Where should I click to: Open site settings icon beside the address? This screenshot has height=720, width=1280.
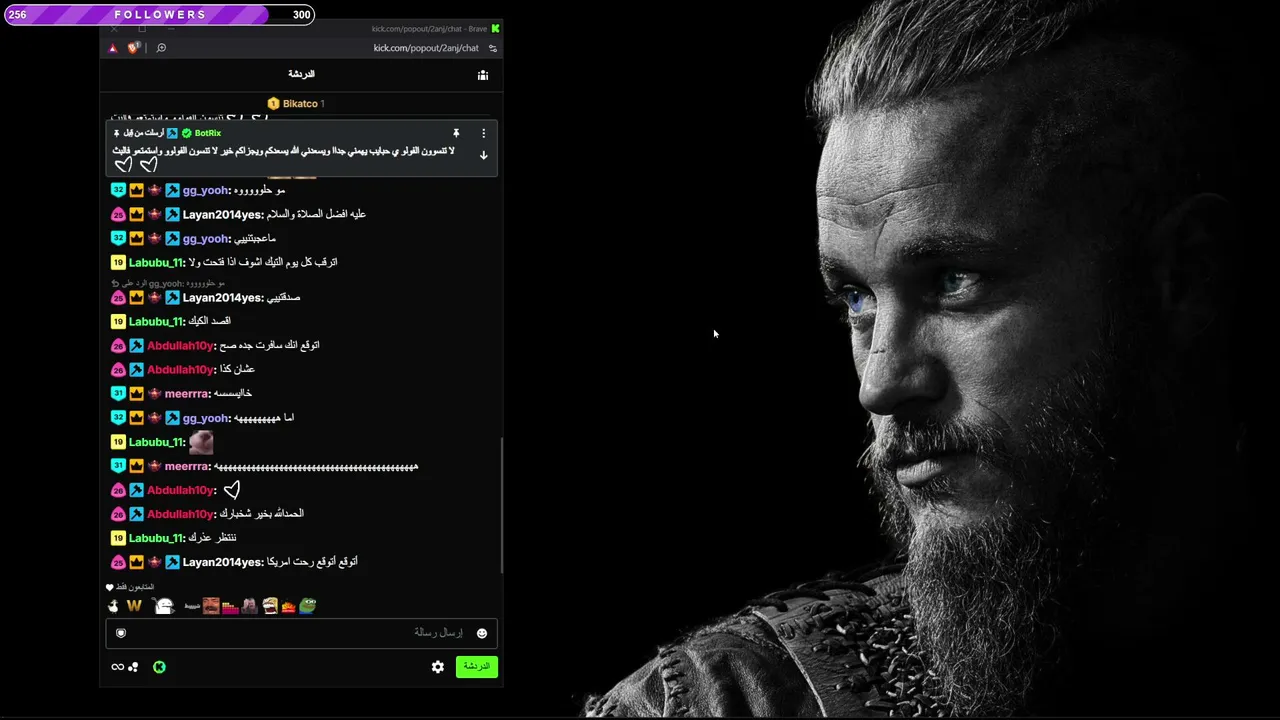pos(492,48)
